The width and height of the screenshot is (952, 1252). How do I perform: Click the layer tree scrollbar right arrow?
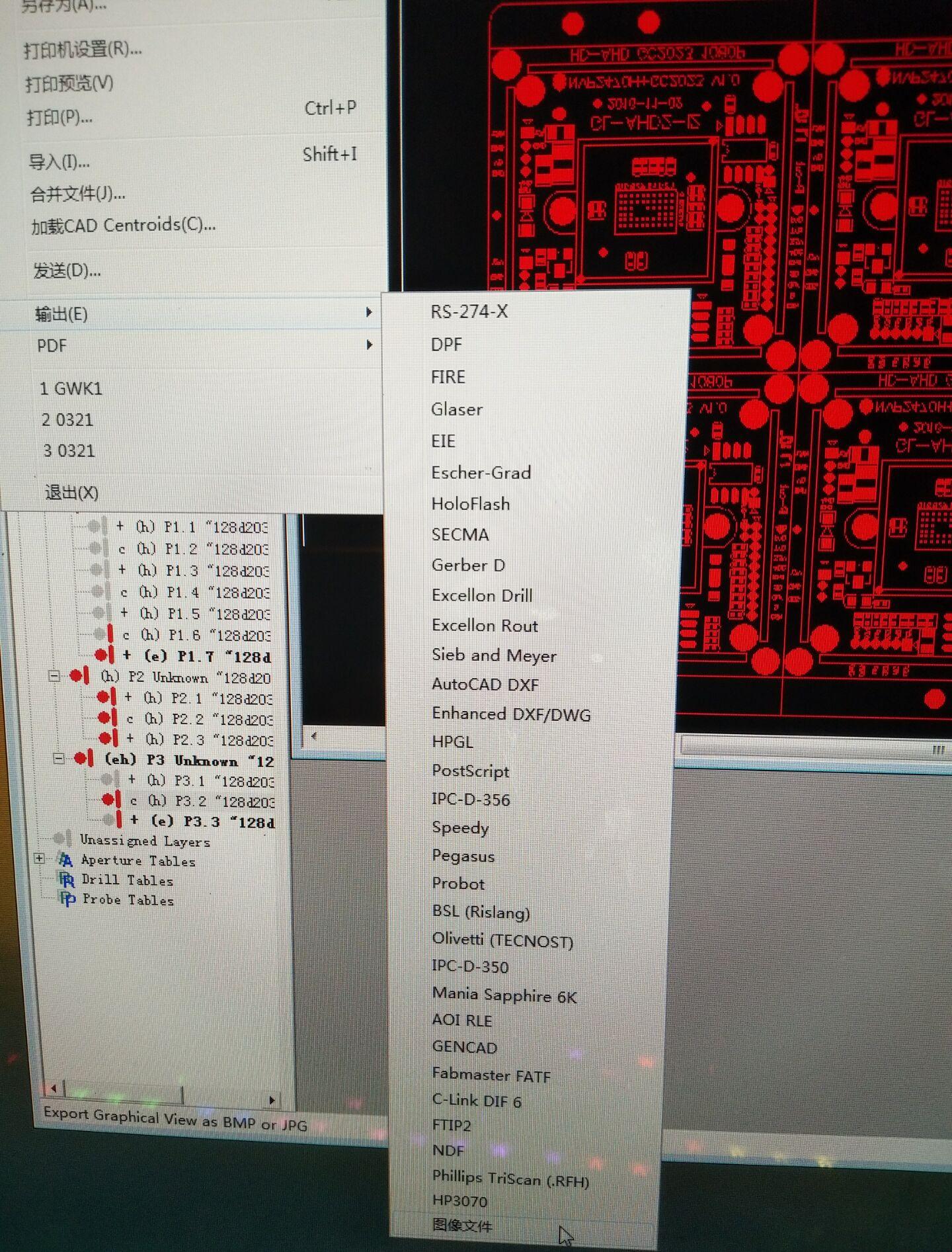pyautogui.click(x=272, y=1099)
